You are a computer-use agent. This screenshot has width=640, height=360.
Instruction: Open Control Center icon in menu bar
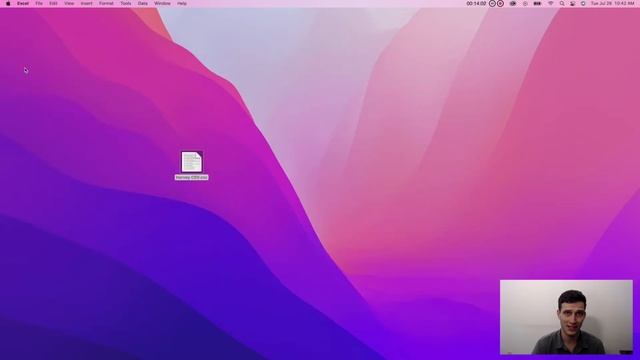tap(573, 3)
